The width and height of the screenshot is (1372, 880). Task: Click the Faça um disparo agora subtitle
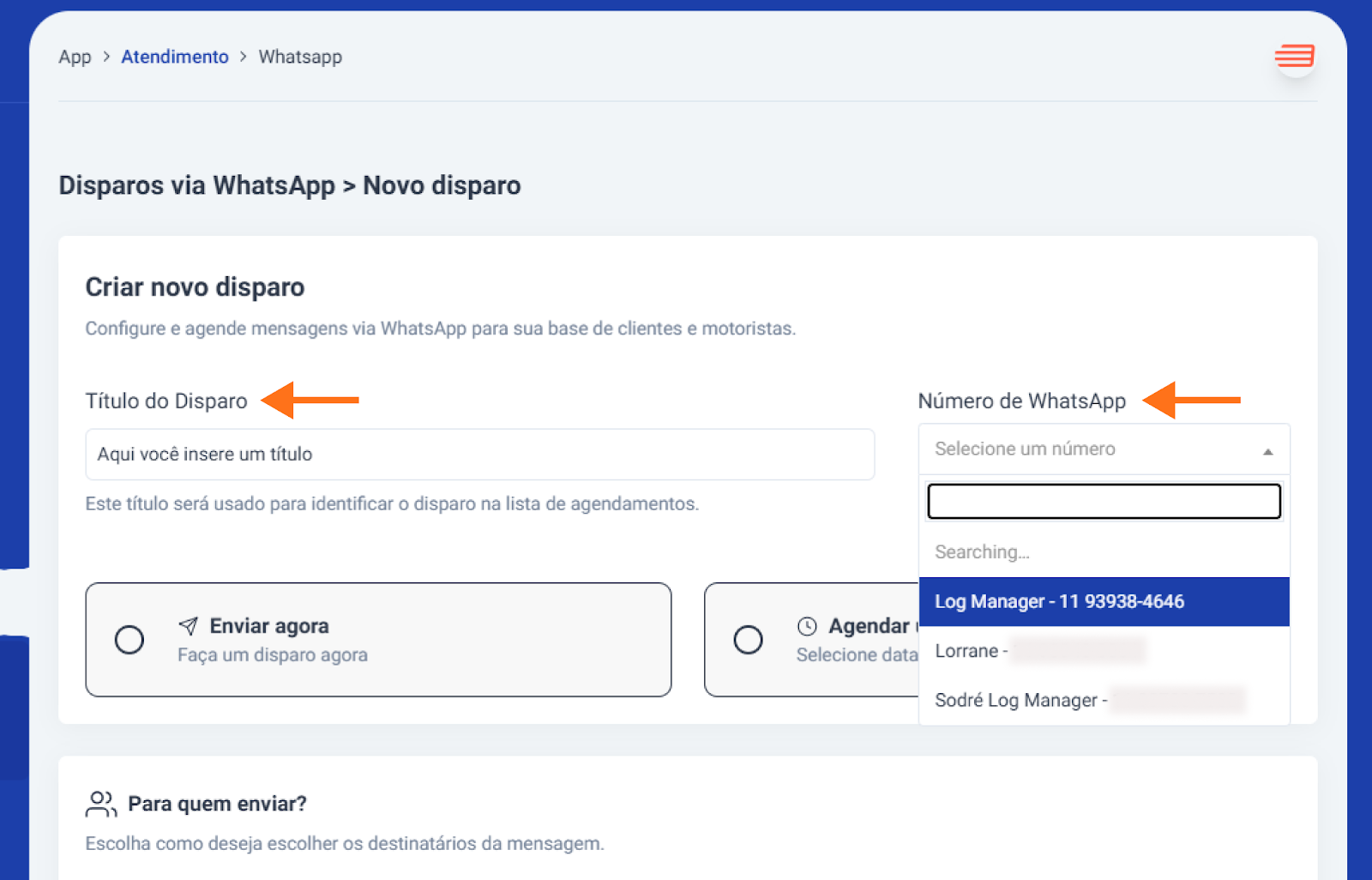[x=273, y=655]
